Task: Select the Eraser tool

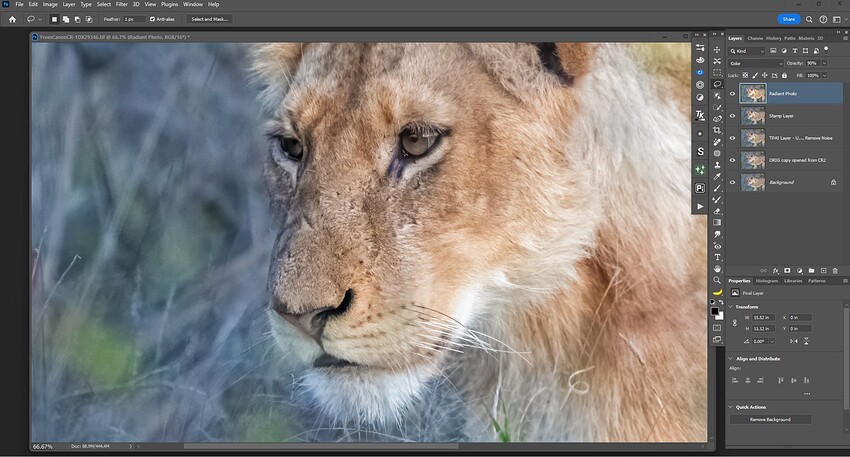Action: pyautogui.click(x=717, y=211)
